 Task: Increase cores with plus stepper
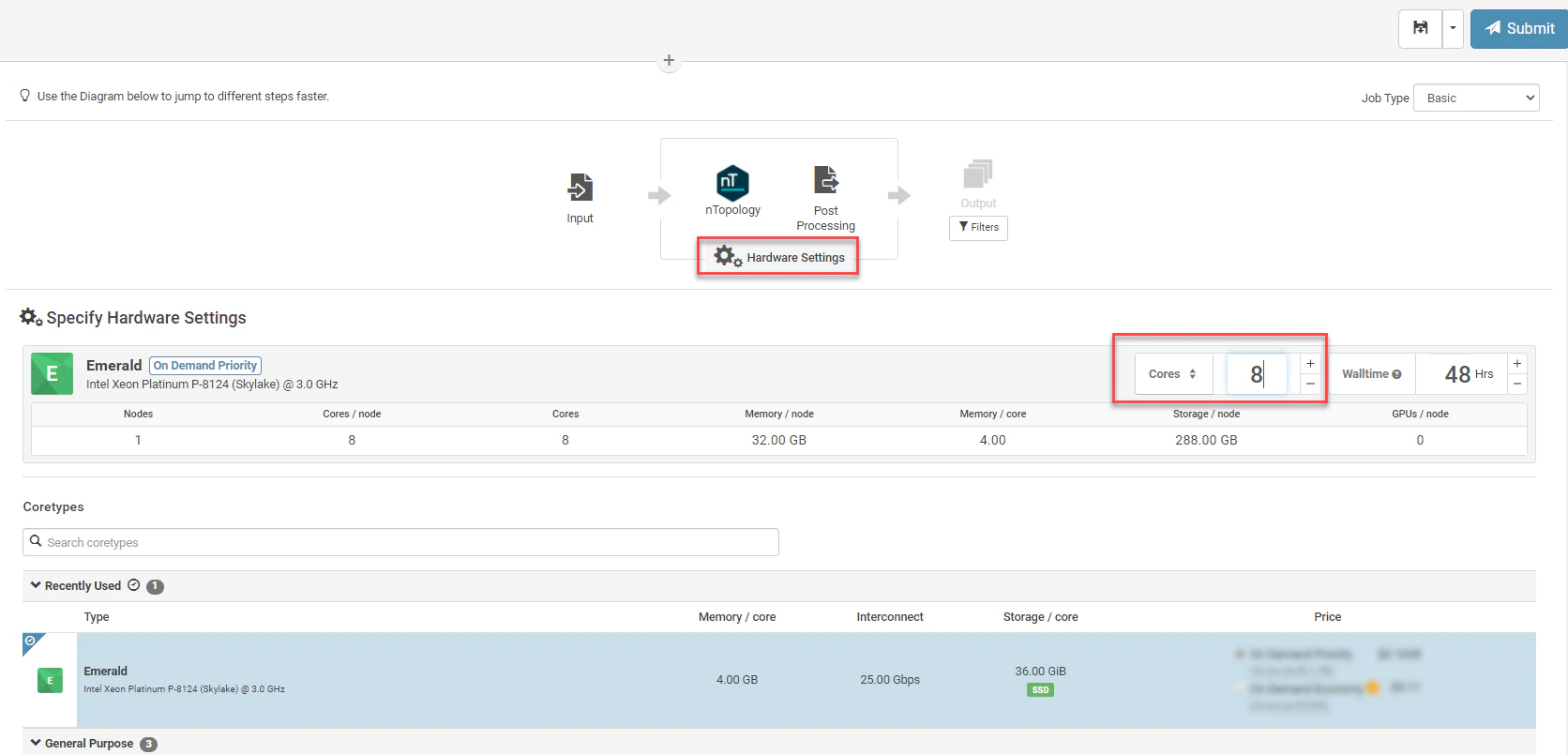1310,364
